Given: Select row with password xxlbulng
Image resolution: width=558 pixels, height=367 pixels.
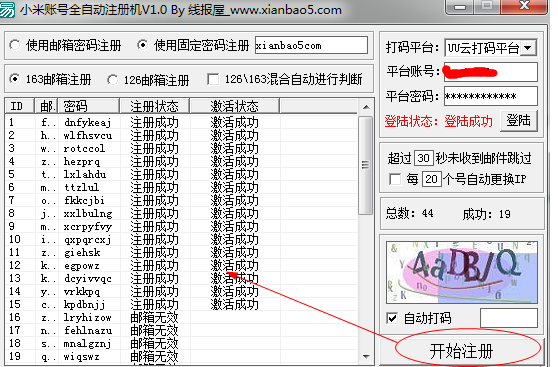Looking at the screenshot, I should click(x=181, y=214).
